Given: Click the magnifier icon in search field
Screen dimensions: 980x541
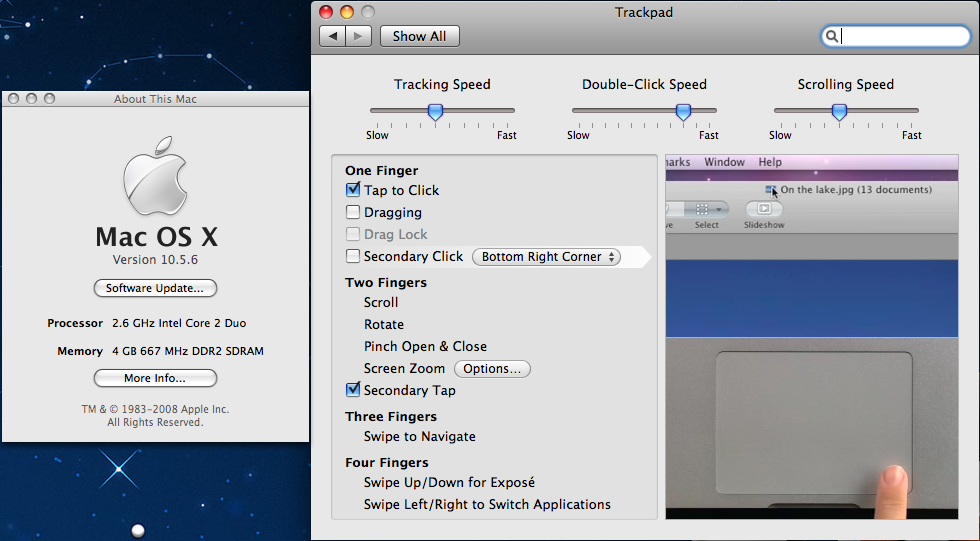Looking at the screenshot, I should click(832, 36).
